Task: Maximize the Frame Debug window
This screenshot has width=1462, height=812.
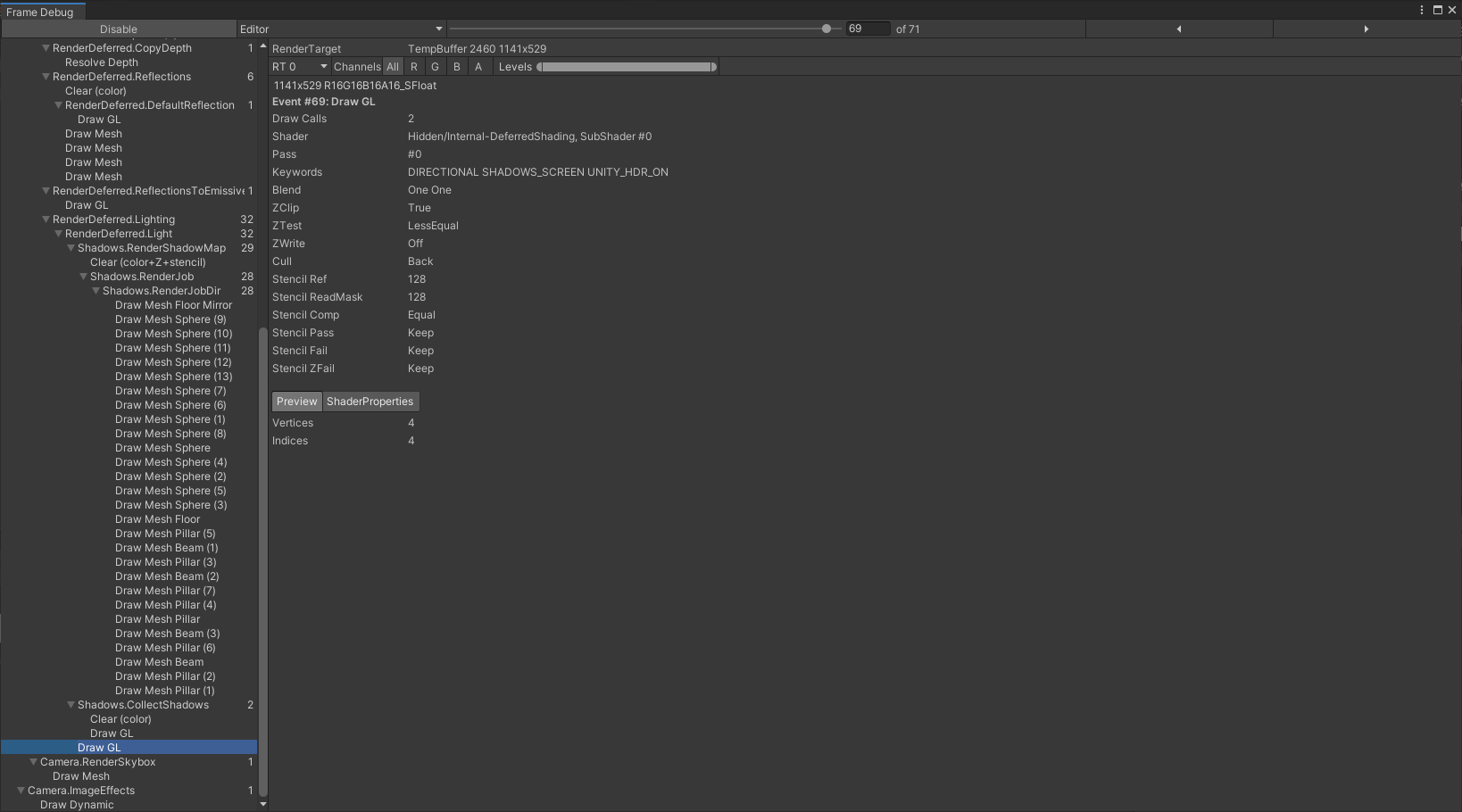Action: (x=1438, y=10)
